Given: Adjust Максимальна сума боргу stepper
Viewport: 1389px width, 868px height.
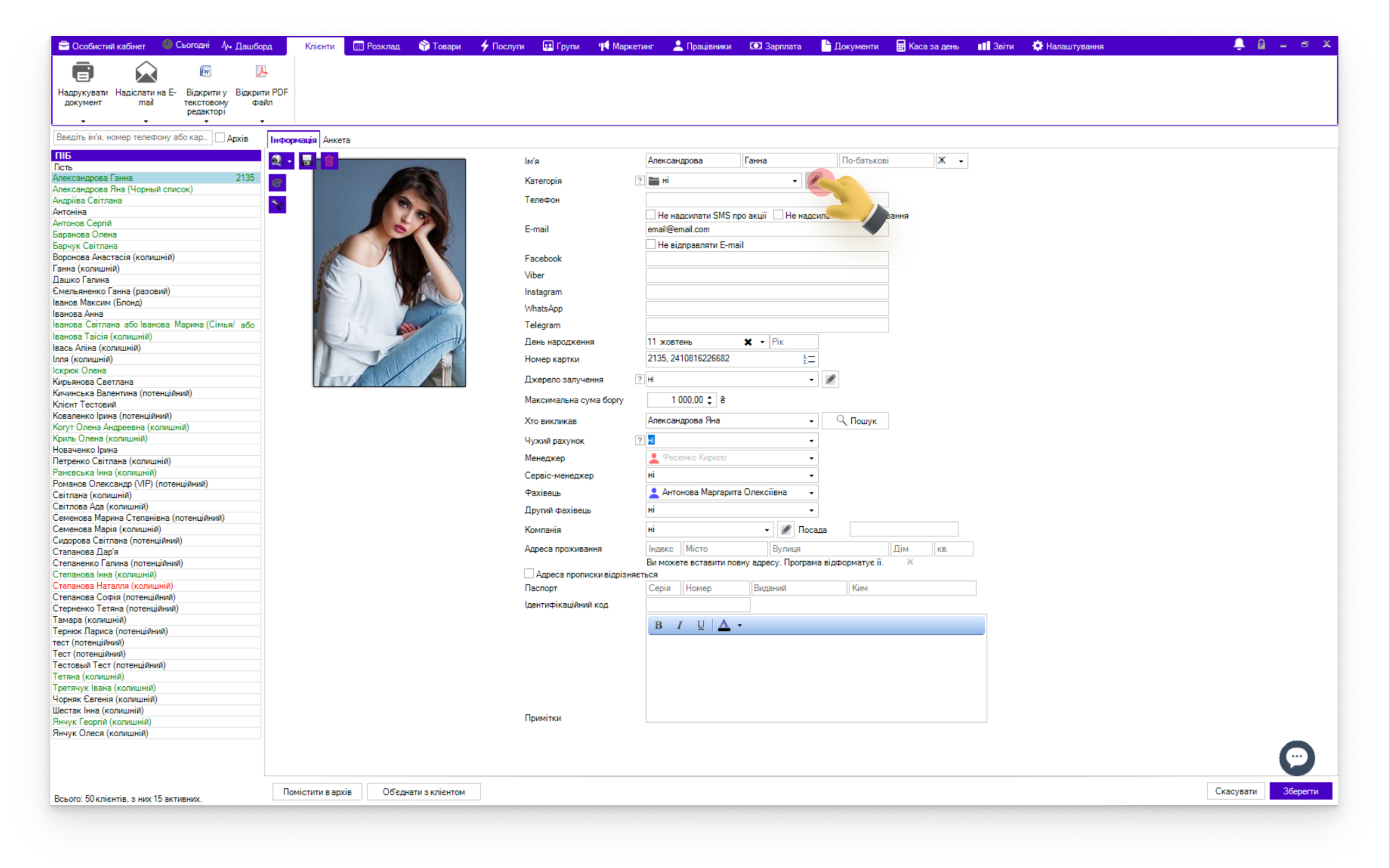Looking at the screenshot, I should [x=710, y=400].
